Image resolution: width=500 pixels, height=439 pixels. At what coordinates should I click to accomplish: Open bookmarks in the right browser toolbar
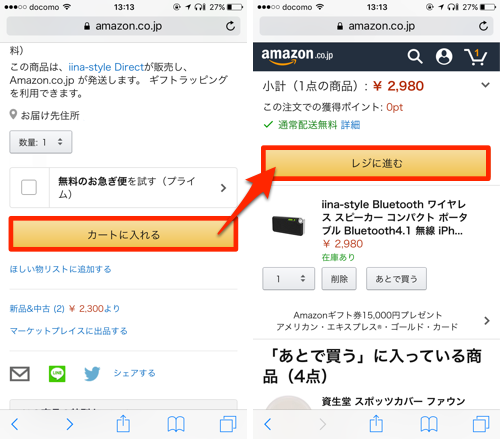click(x=429, y=424)
